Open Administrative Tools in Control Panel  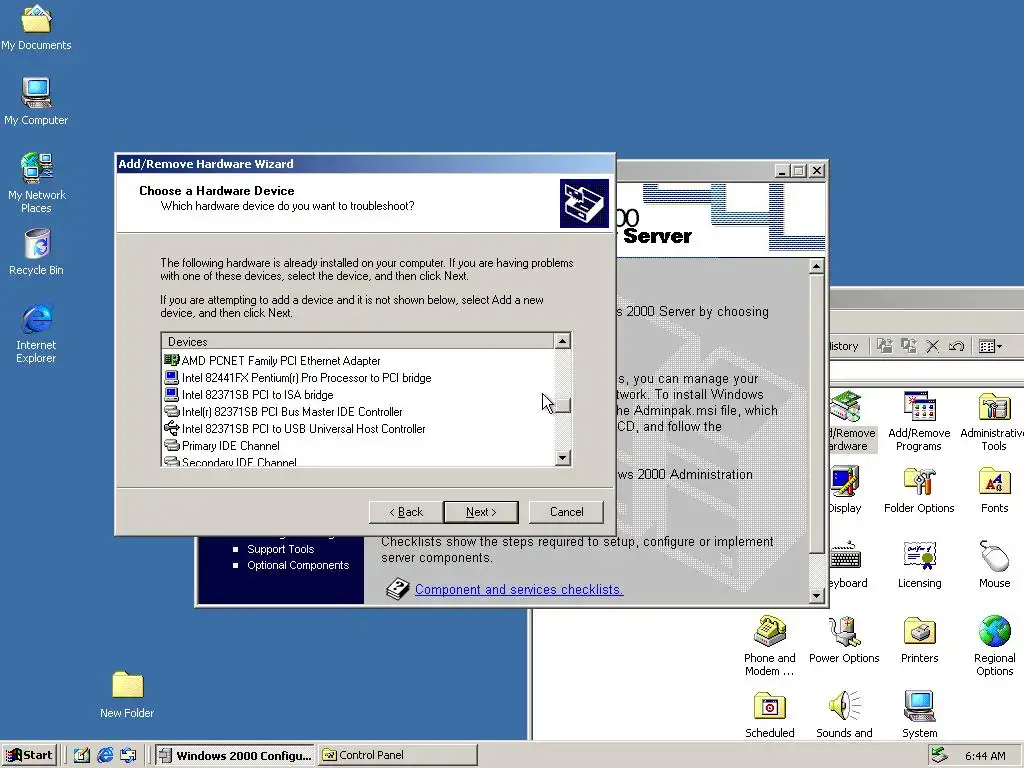coord(993,421)
